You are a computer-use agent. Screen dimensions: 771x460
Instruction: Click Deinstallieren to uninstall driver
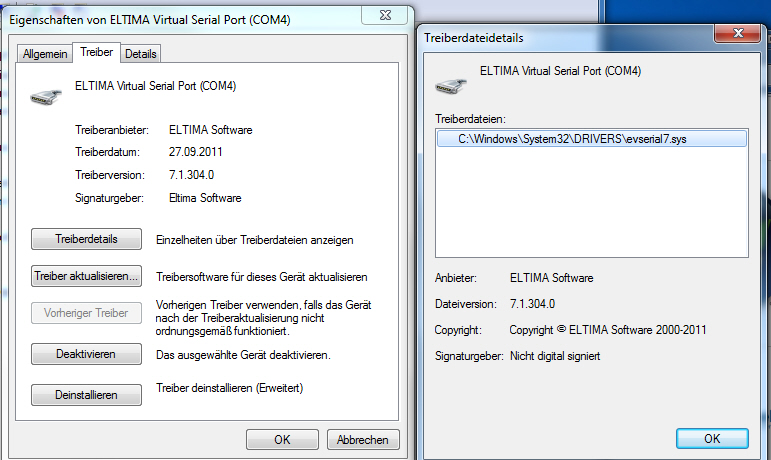point(87,395)
